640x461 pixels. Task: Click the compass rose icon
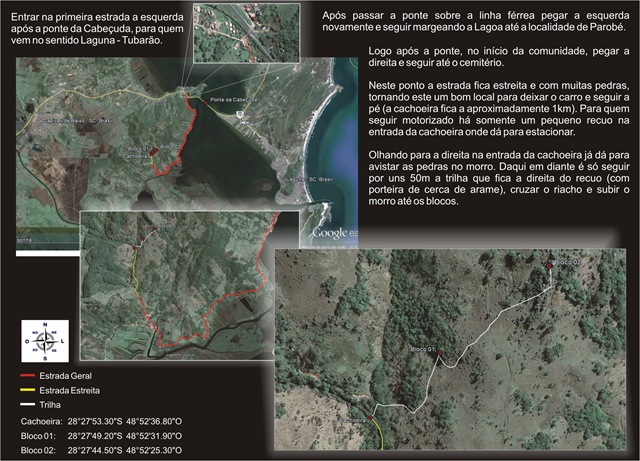(45, 341)
